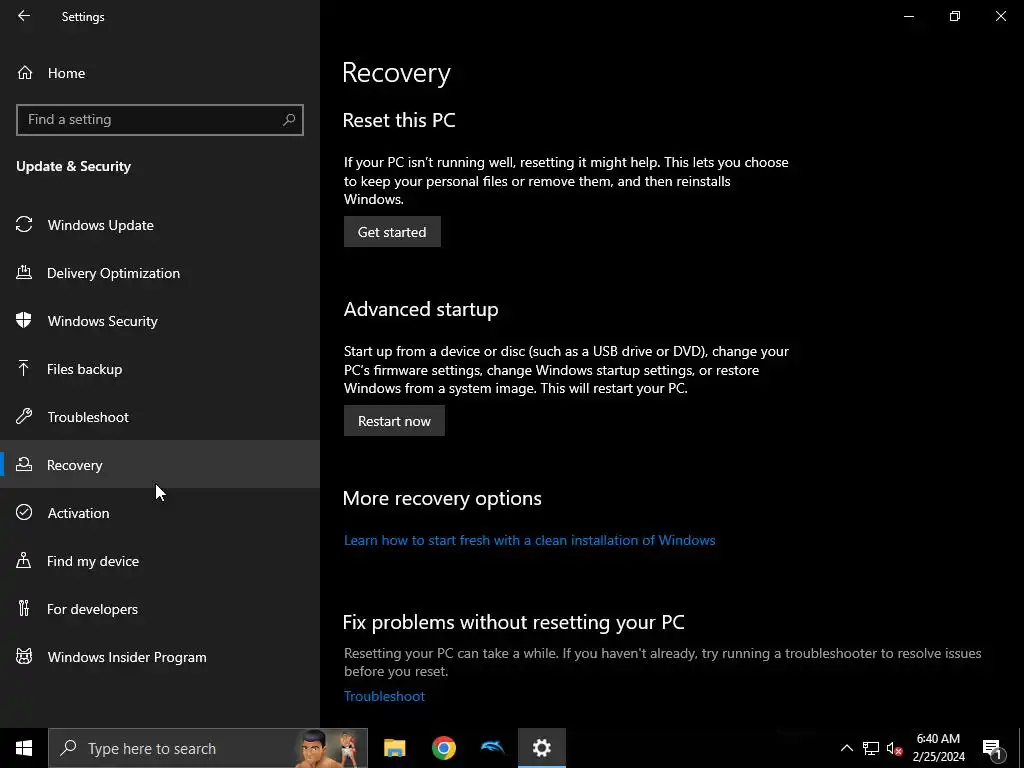This screenshot has width=1024, height=768.
Task: Click the Windows Update refresh icon
Action: [24, 225]
